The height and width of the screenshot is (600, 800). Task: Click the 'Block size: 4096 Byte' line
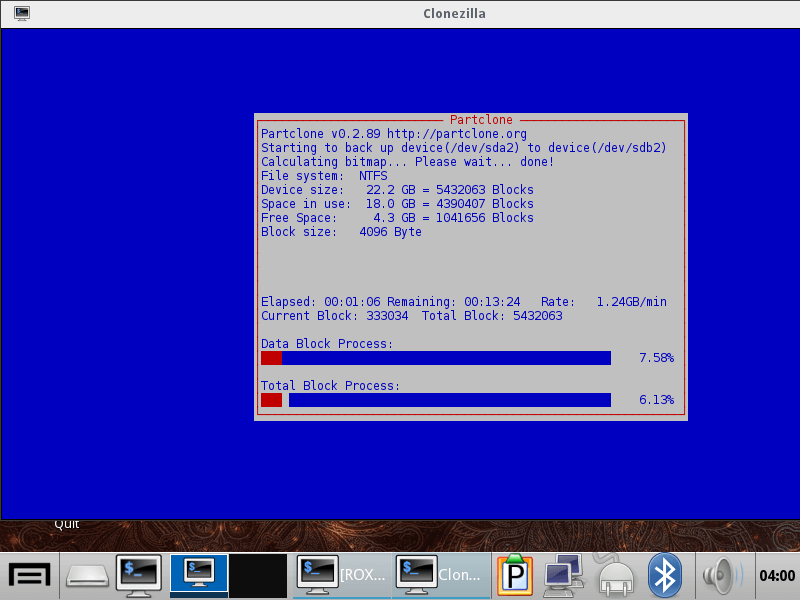coord(341,232)
